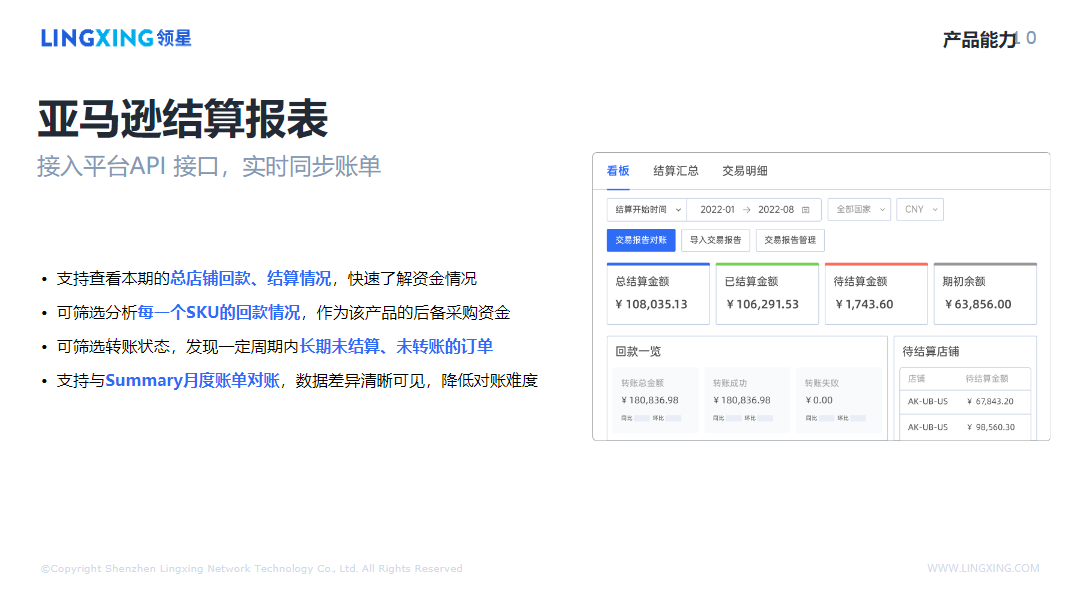The width and height of the screenshot is (1086, 599).
Task: Click the ¥1,743.60 pending value
Action: point(864,305)
